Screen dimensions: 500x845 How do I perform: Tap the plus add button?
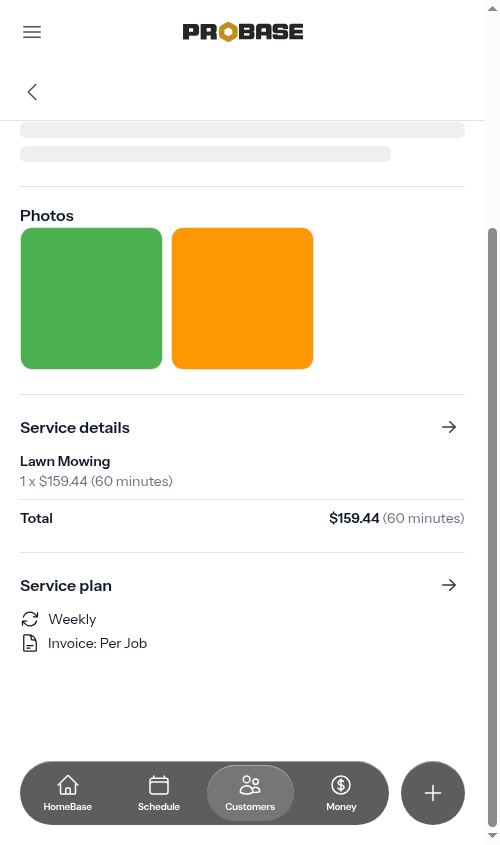(433, 793)
